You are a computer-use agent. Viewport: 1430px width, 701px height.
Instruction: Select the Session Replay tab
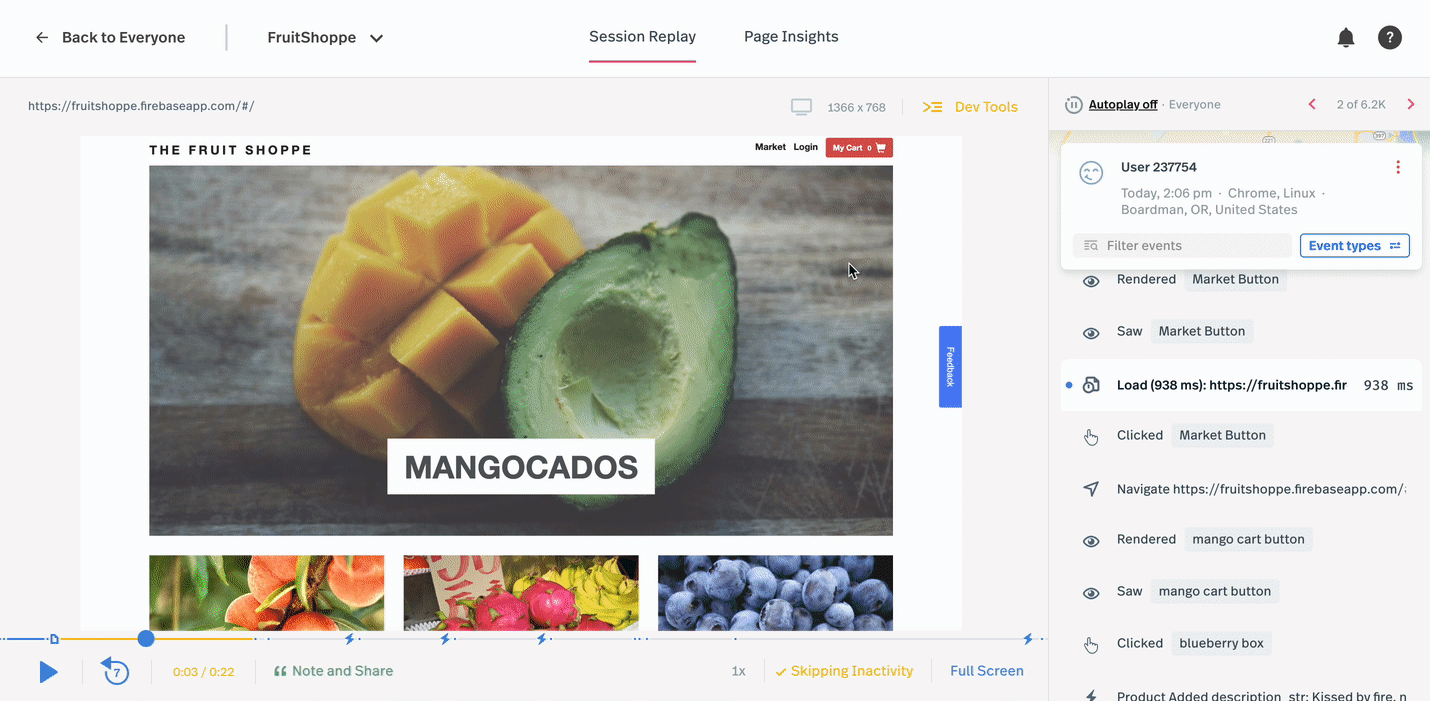[x=642, y=37]
